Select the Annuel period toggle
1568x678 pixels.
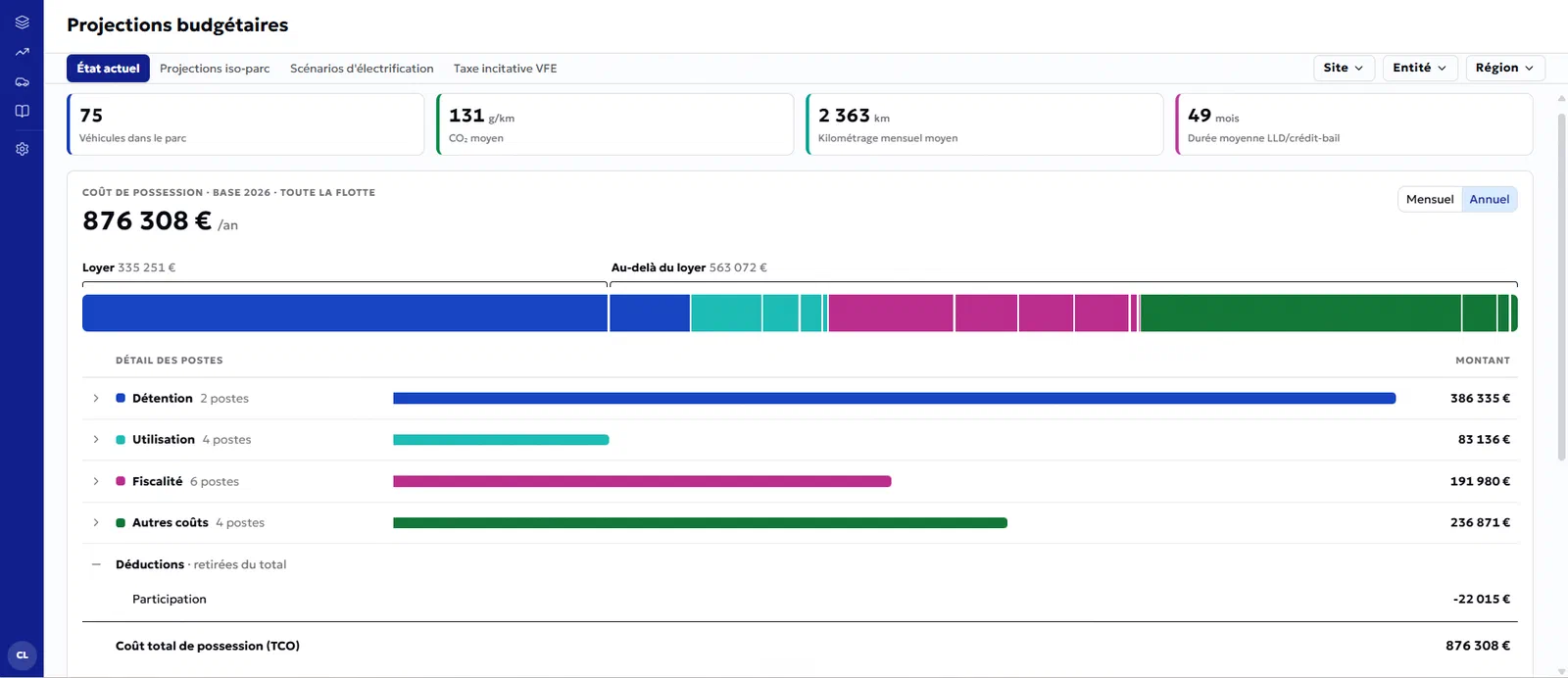(x=1490, y=199)
